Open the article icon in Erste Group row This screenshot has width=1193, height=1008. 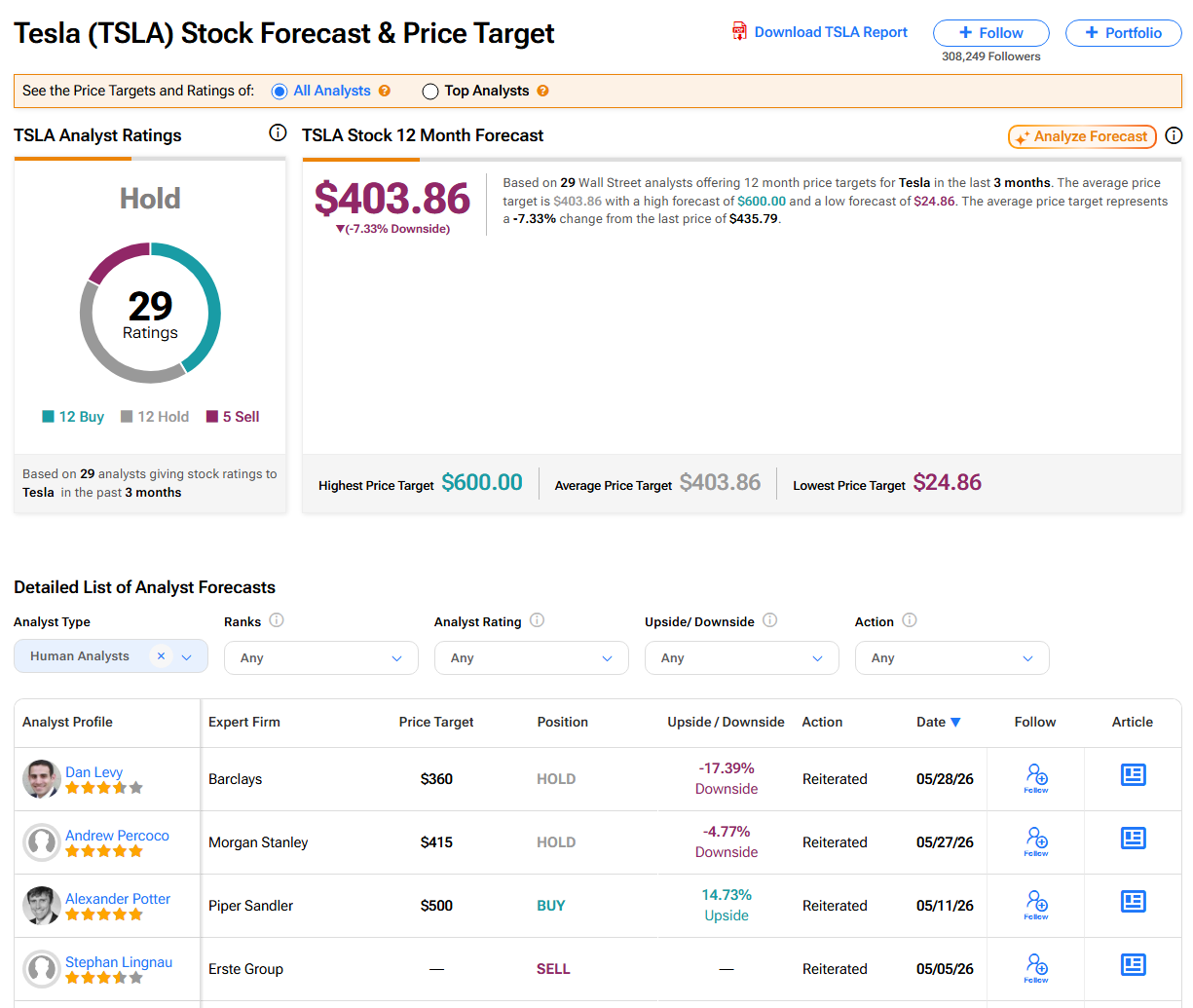(1133, 965)
